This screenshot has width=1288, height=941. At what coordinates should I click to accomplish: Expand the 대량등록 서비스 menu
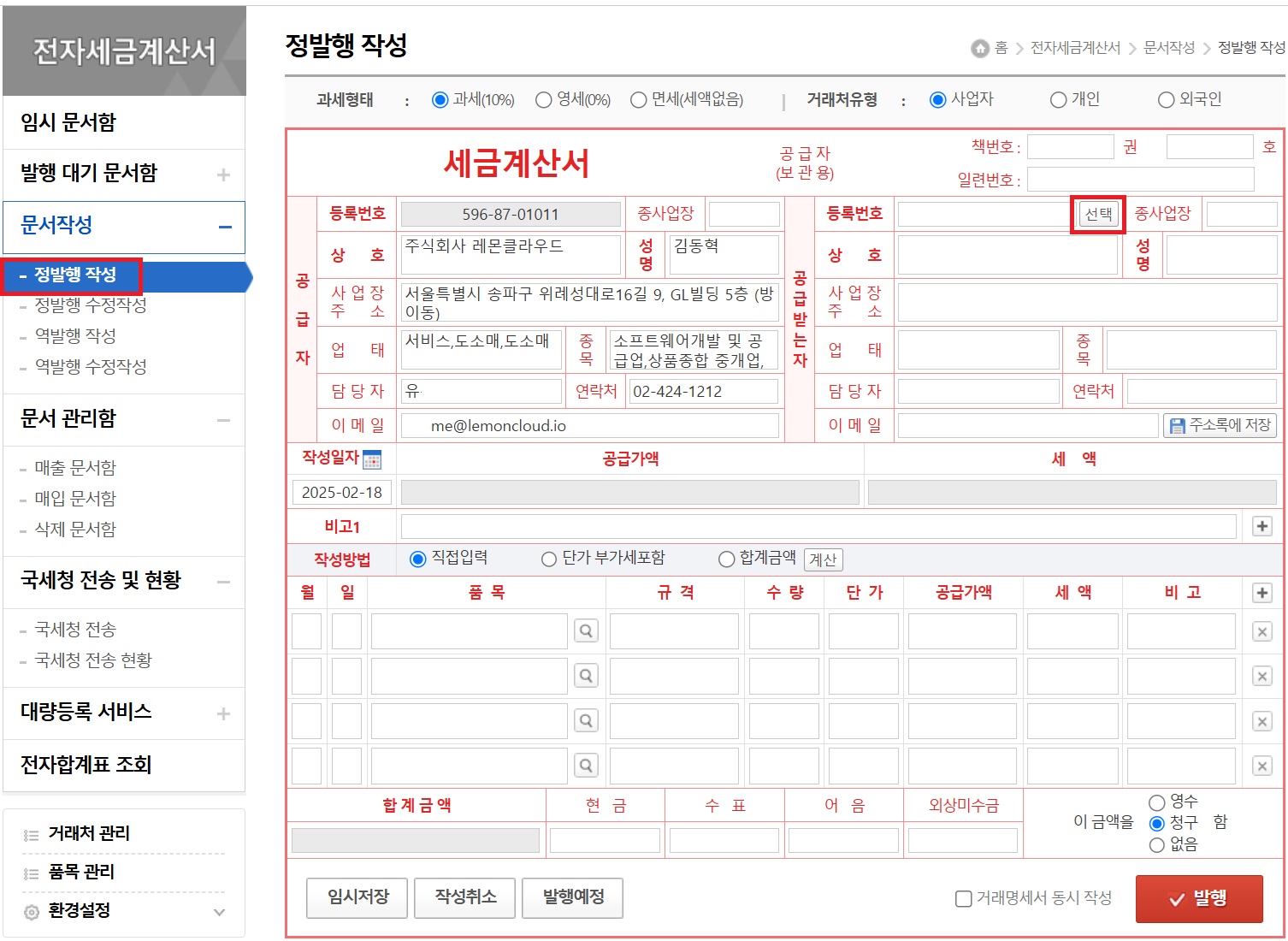pyautogui.click(x=223, y=713)
